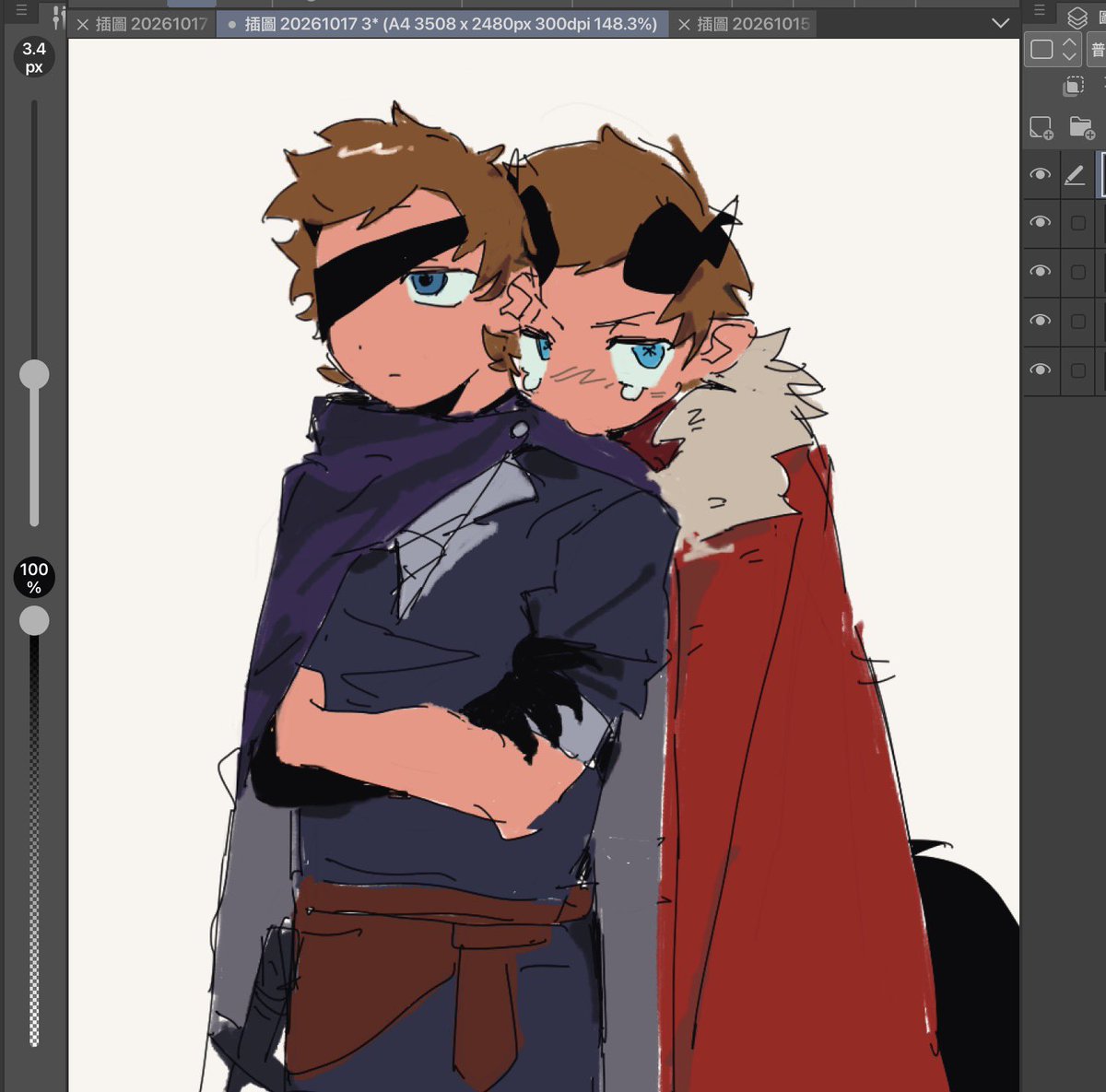Click the clip to layer below icon
This screenshot has height=1092, width=1106.
click(x=1073, y=87)
